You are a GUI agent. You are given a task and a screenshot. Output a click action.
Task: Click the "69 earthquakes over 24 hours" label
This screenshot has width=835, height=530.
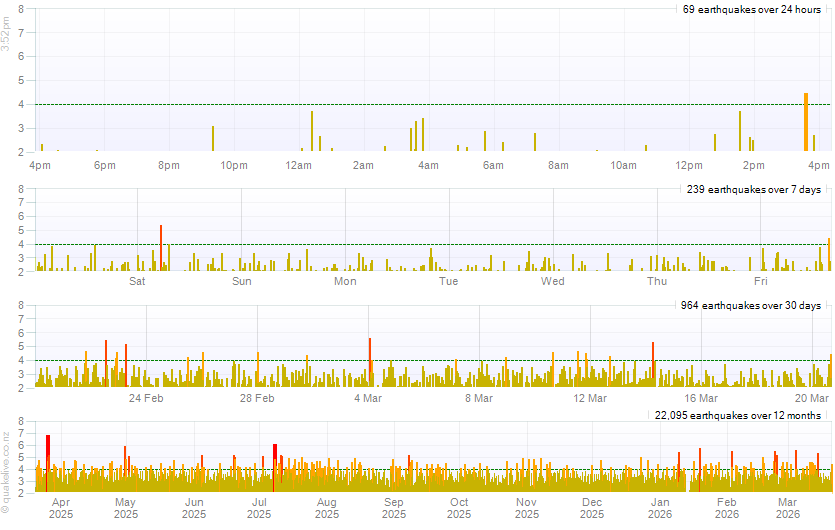752,9
